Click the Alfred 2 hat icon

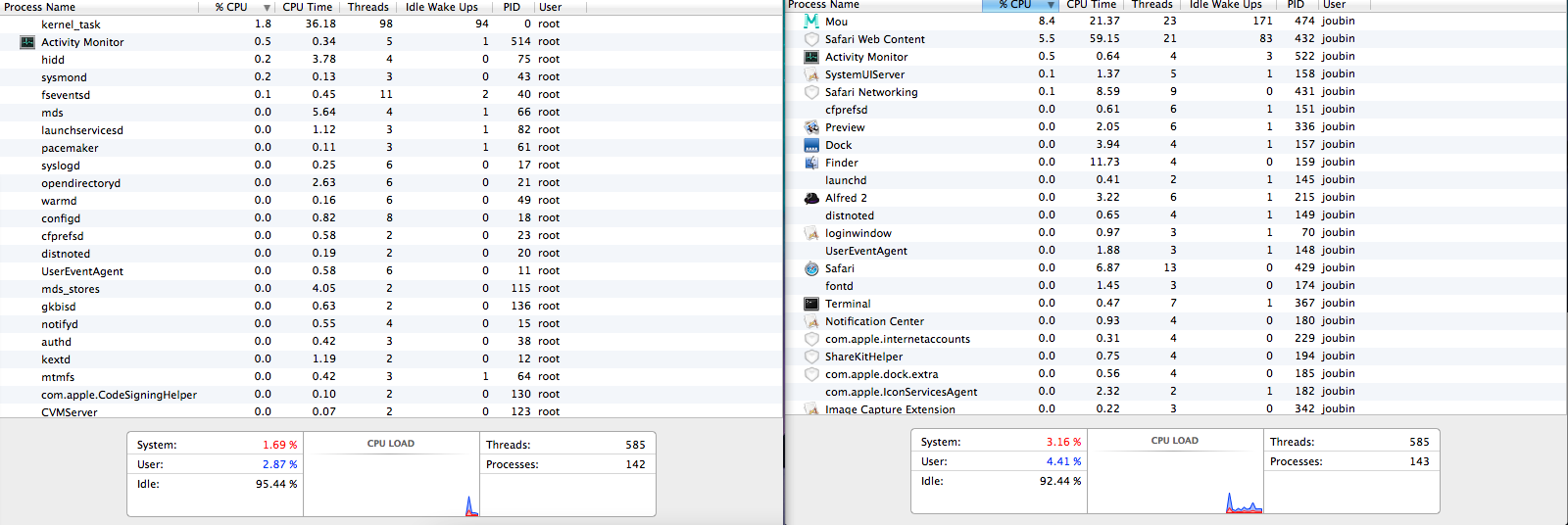point(811,198)
